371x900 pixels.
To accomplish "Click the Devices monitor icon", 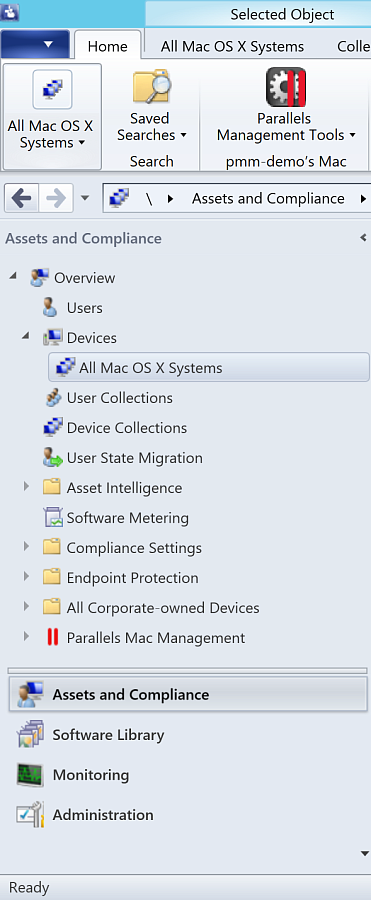I will [x=53, y=338].
